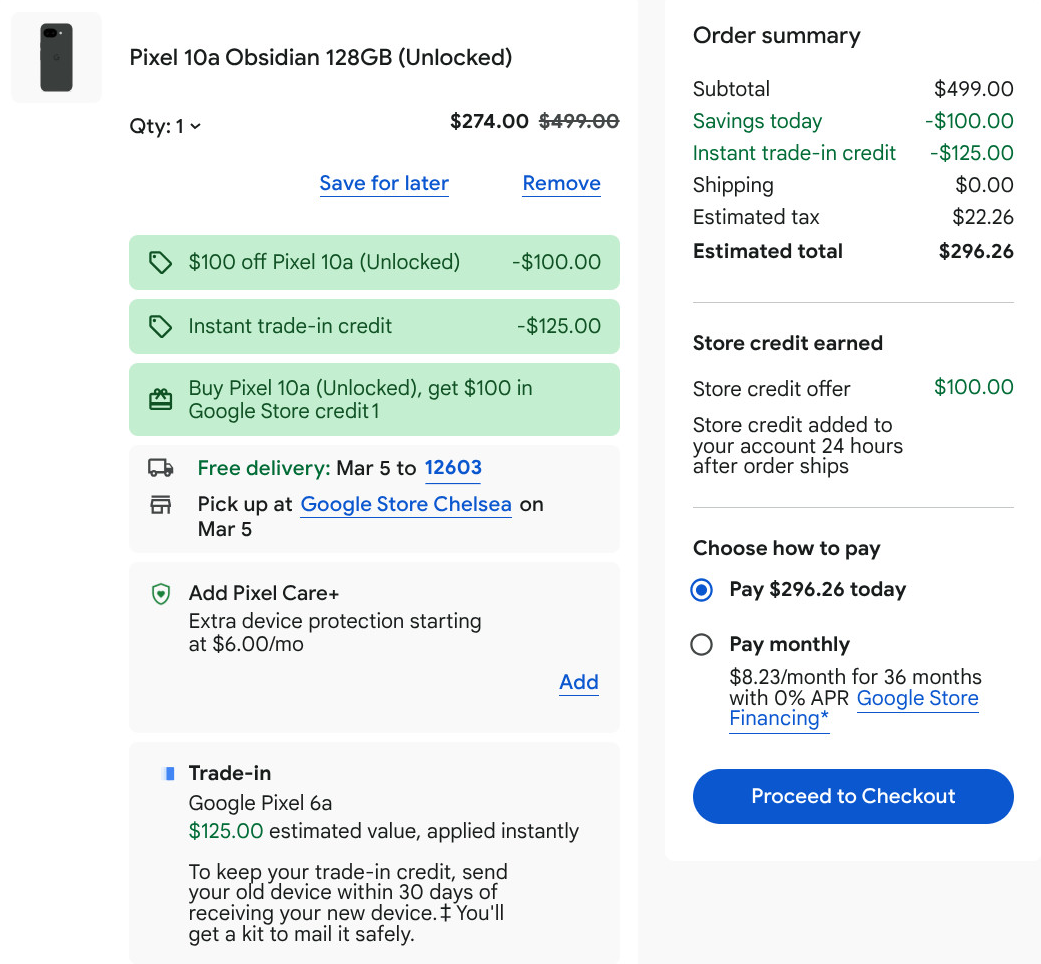Click the Pixel Care+ shield icon
This screenshot has width=1041, height=964.
click(x=160, y=593)
